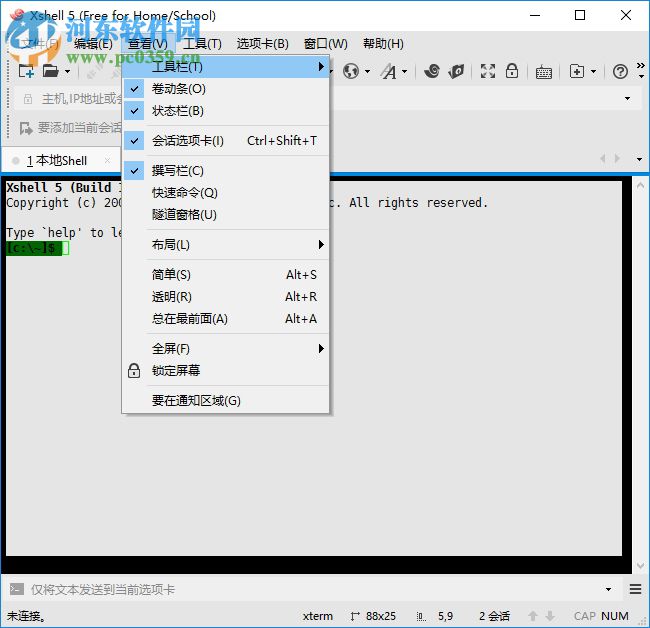Open the 帮助(H) menu
This screenshot has height=628, width=650.
(x=383, y=44)
